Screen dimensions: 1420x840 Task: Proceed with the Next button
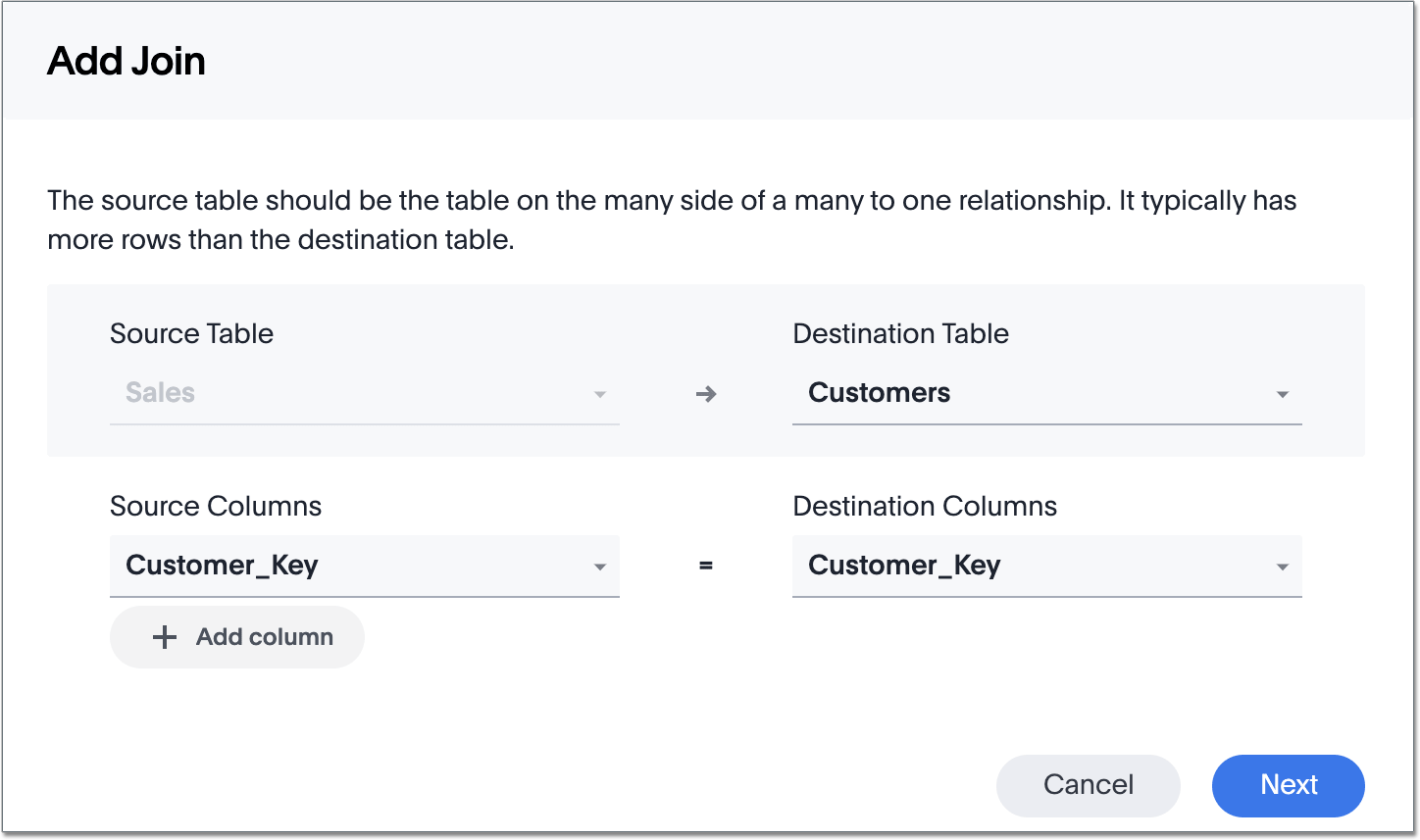pos(1288,785)
